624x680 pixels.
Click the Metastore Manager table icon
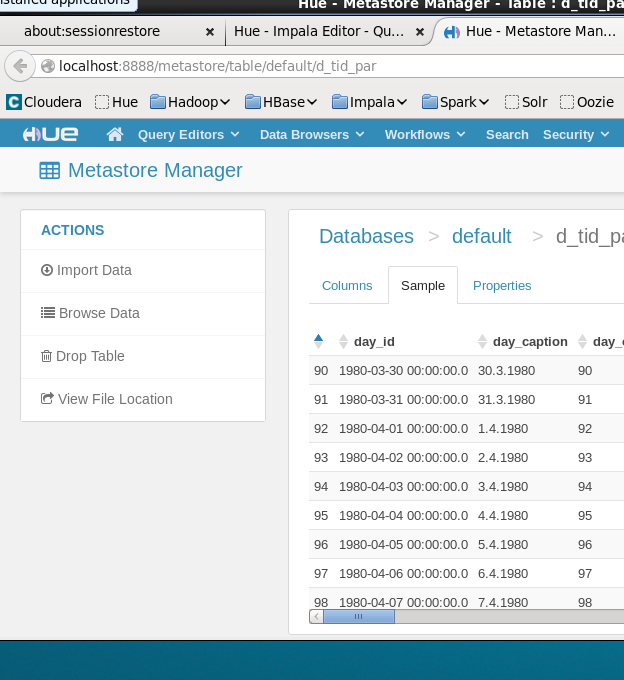coord(49,171)
